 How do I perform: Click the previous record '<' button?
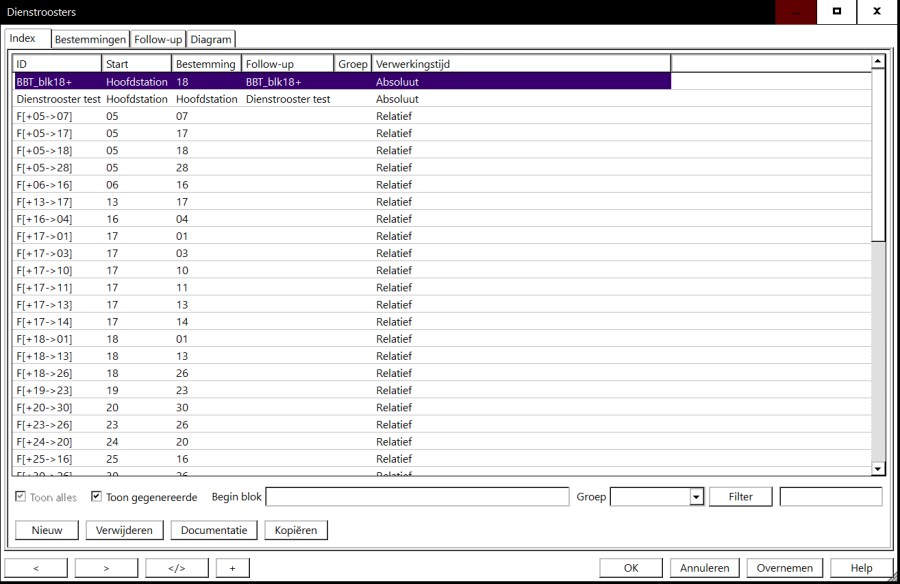(x=36, y=568)
